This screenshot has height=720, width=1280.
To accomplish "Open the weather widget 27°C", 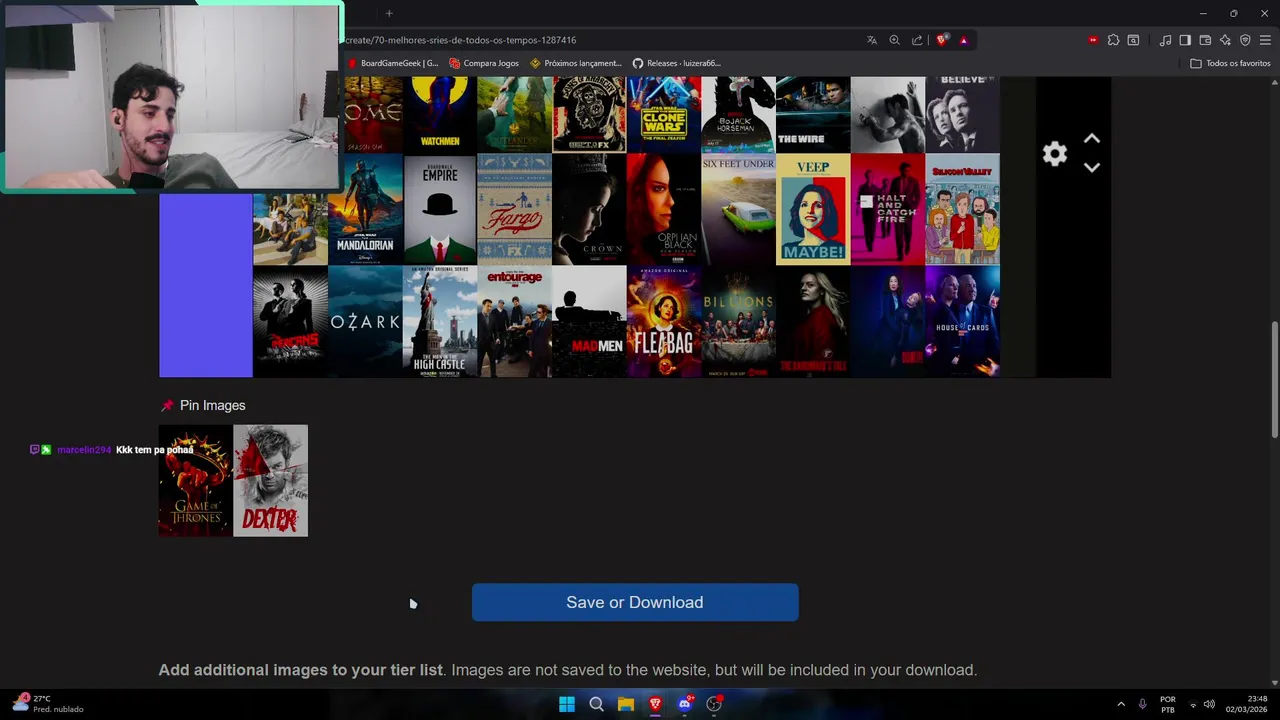I will (47, 704).
